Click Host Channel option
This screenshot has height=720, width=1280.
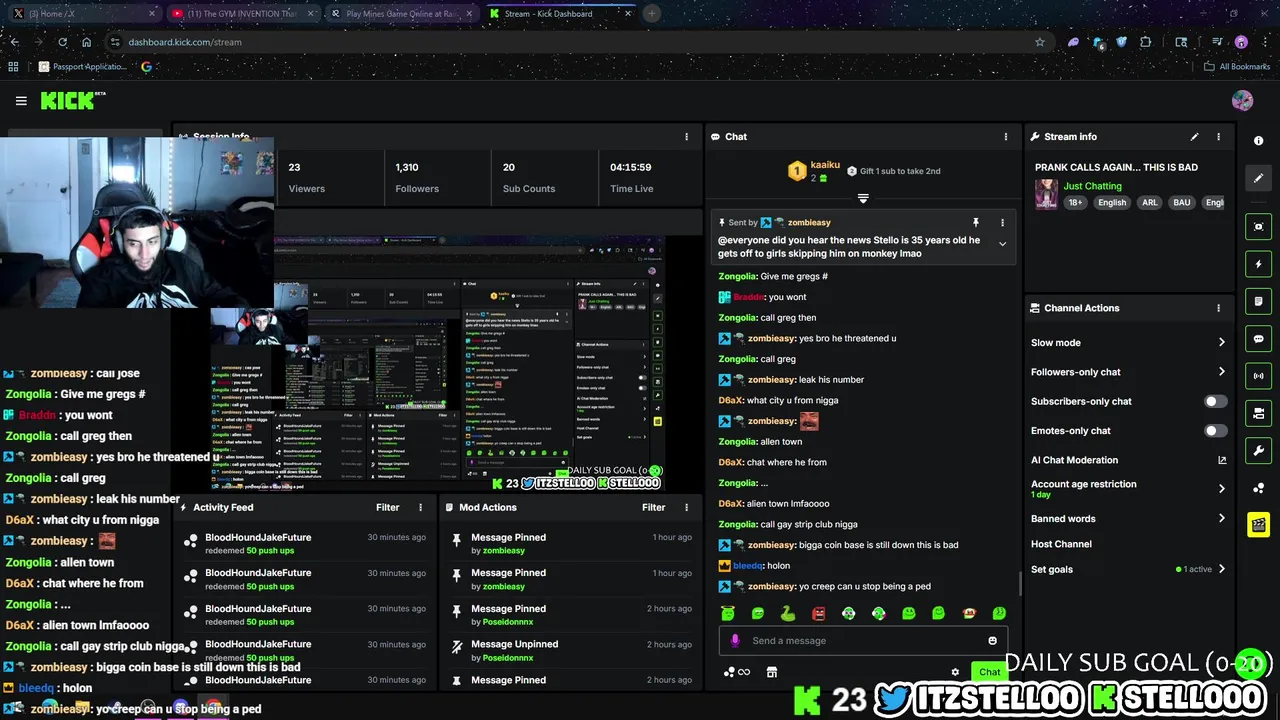[x=1061, y=544]
